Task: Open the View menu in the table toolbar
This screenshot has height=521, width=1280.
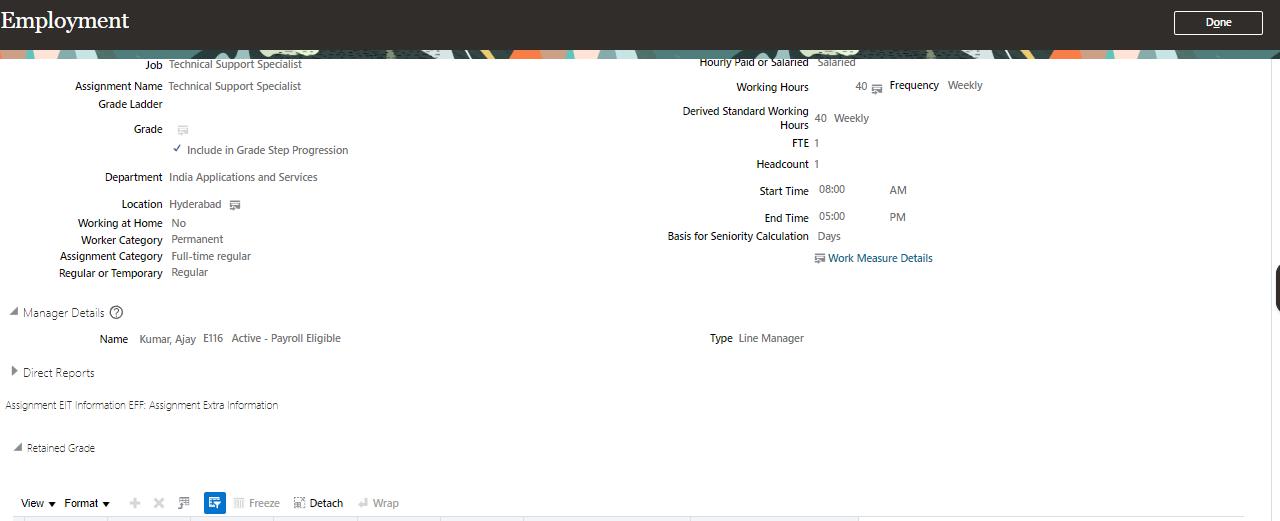Action: click(38, 503)
